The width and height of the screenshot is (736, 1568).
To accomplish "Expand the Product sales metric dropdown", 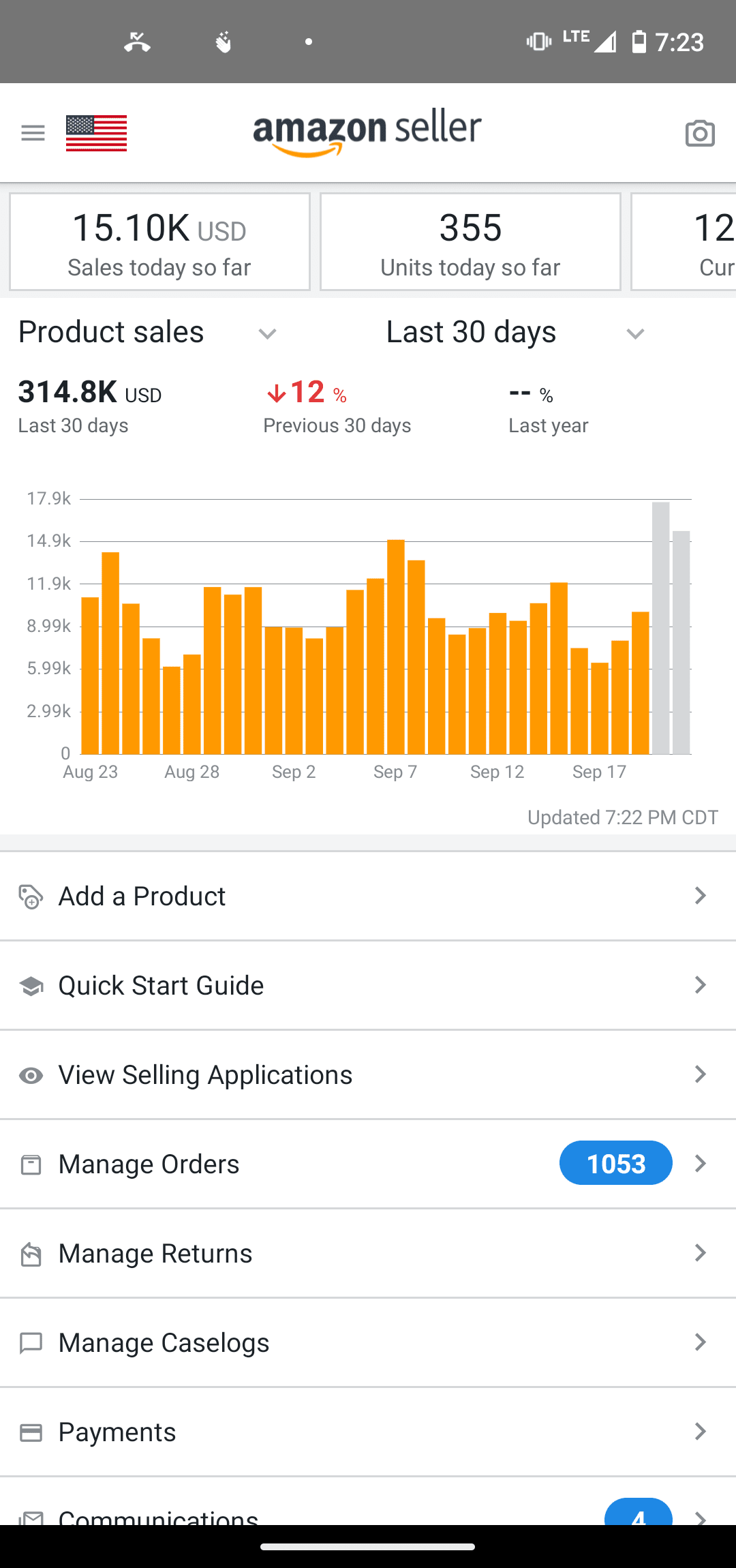I will click(x=267, y=333).
